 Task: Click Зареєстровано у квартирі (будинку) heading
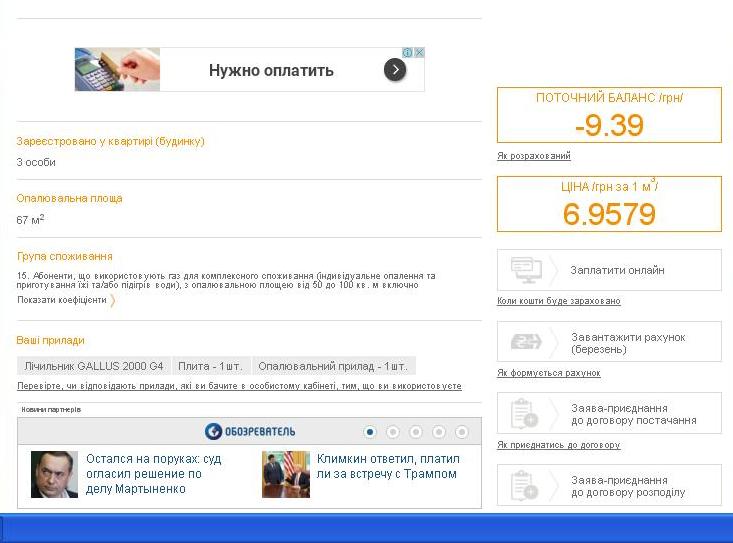(110, 142)
